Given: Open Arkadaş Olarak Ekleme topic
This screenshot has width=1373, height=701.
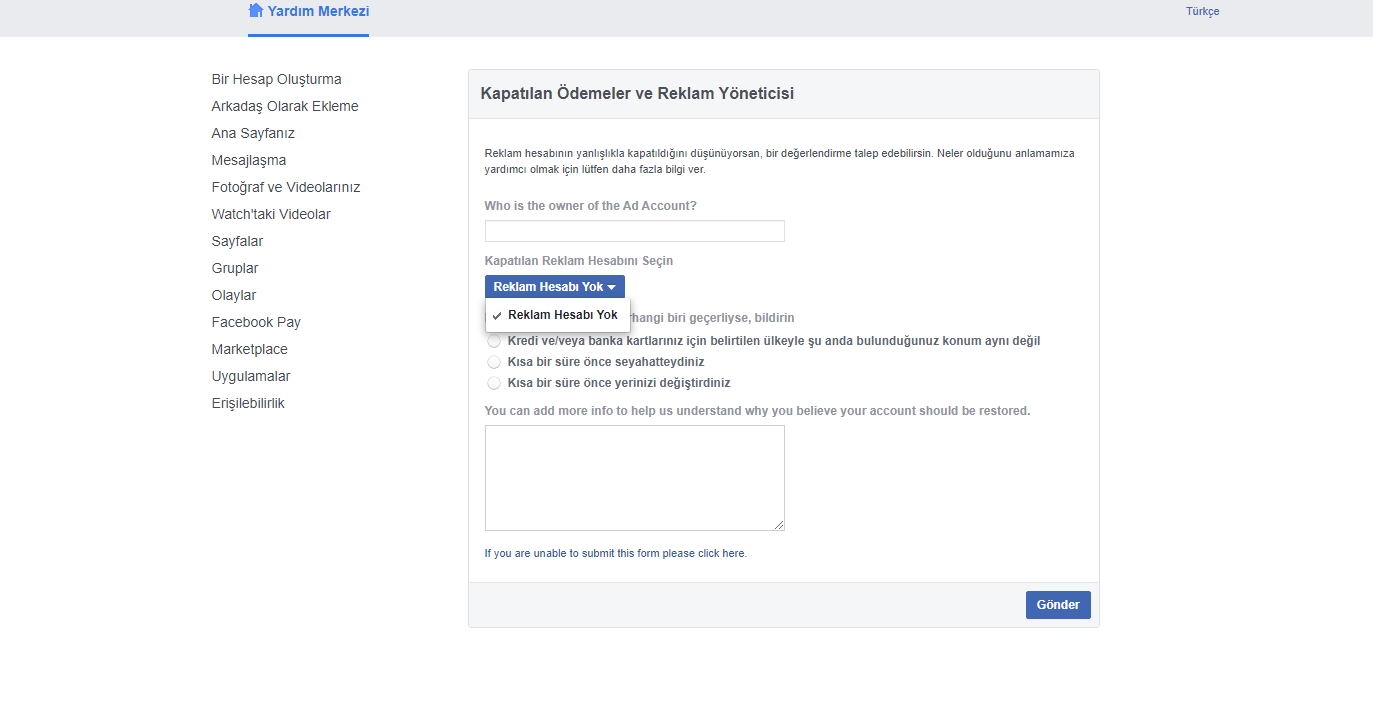Looking at the screenshot, I should click(285, 106).
